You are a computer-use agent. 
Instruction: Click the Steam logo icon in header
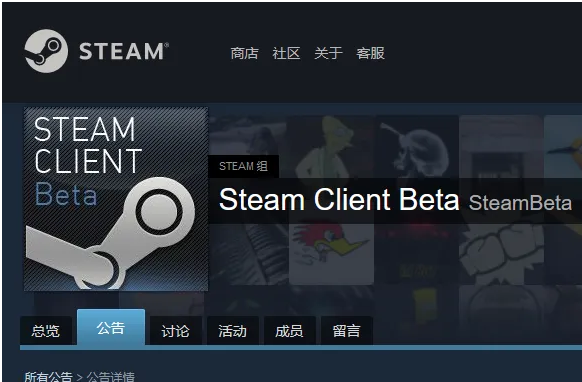point(46,51)
